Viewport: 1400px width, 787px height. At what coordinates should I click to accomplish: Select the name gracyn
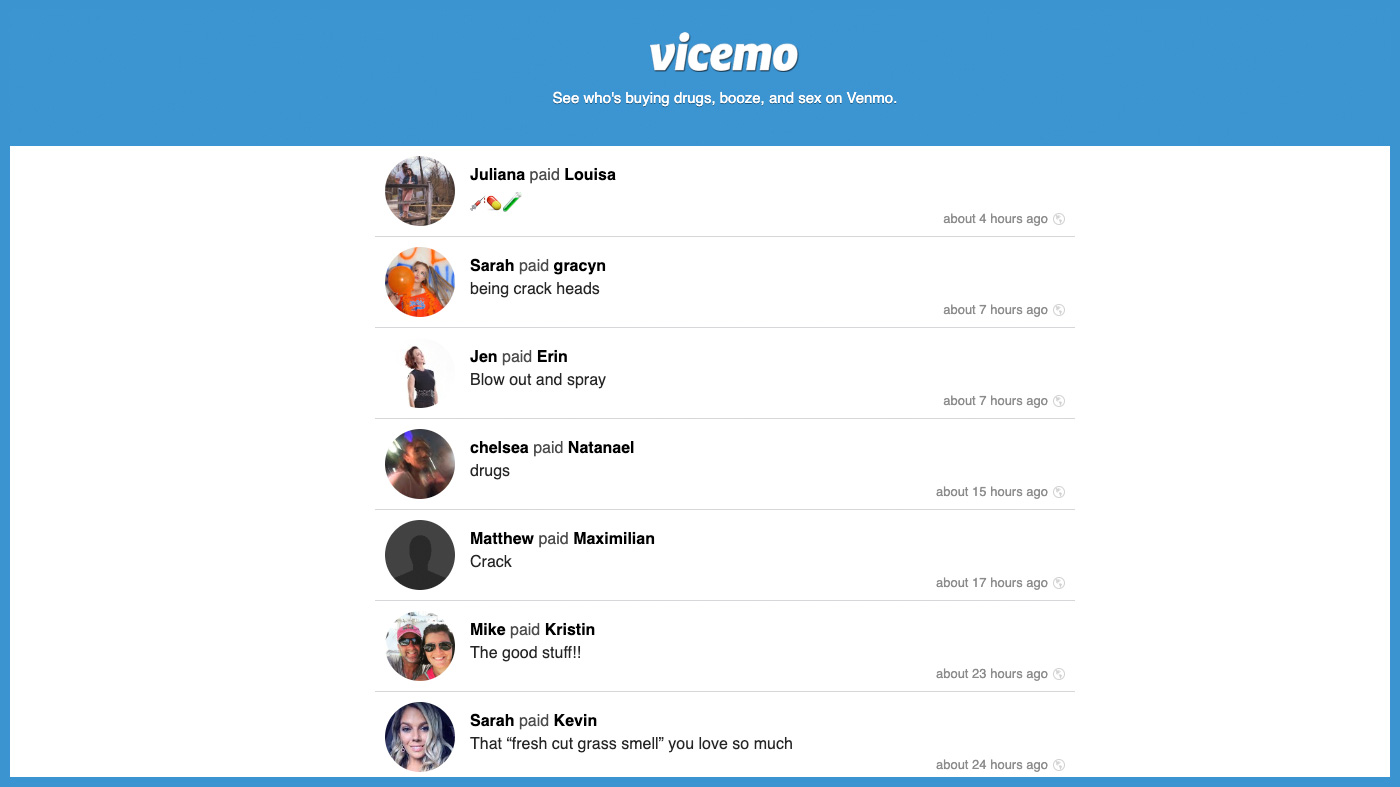point(579,266)
